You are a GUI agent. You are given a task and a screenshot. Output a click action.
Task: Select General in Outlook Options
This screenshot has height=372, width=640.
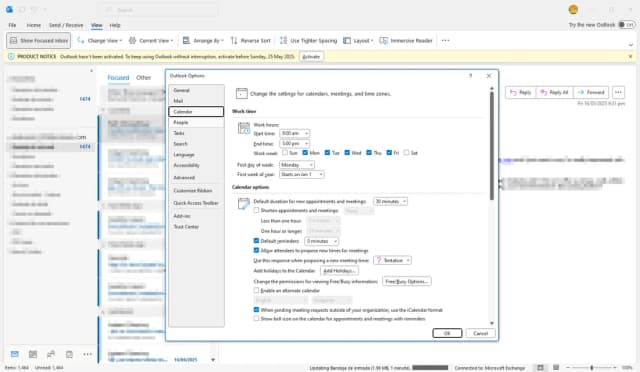tap(196, 90)
